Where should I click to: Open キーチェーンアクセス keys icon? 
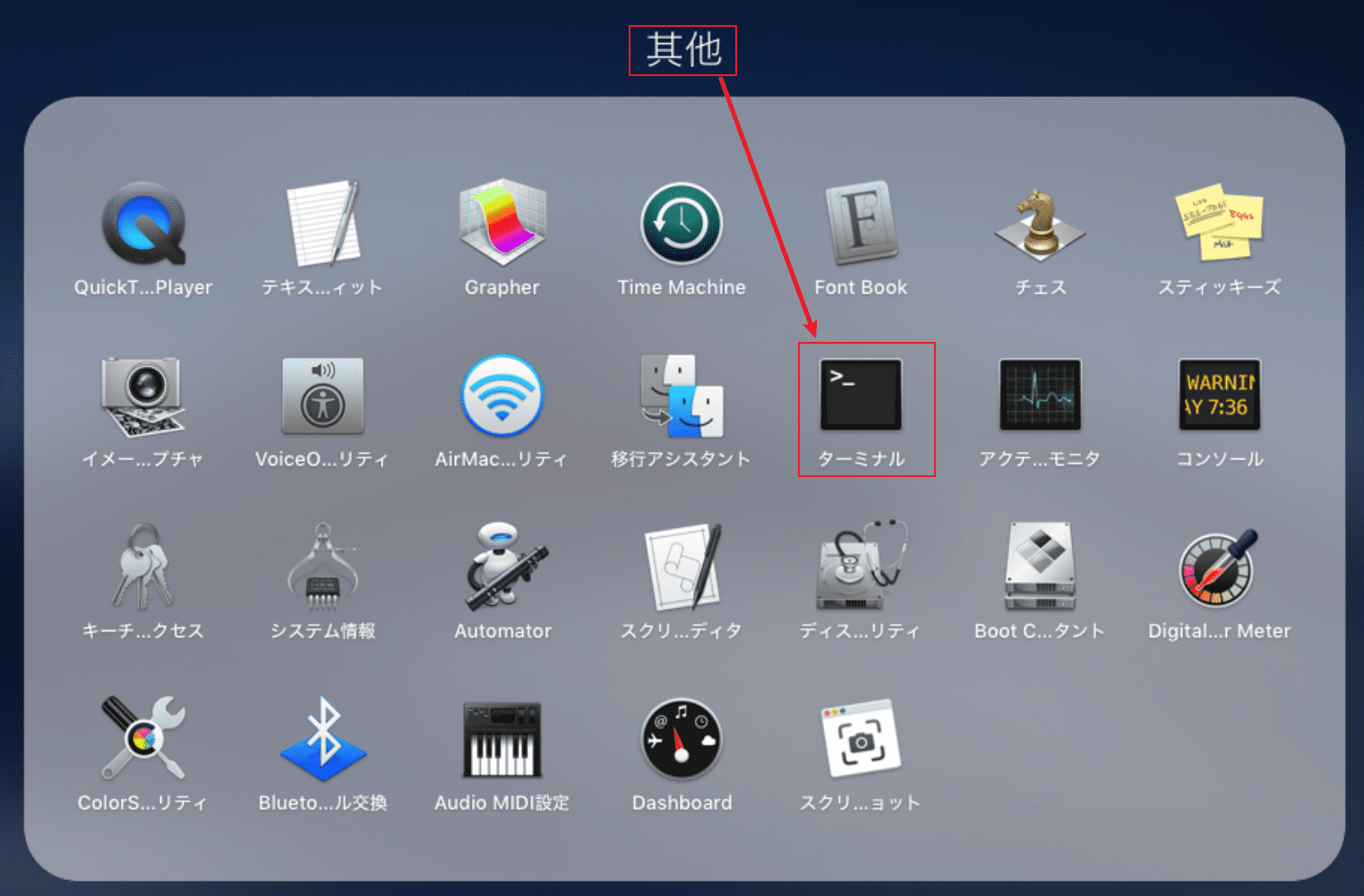click(x=143, y=567)
